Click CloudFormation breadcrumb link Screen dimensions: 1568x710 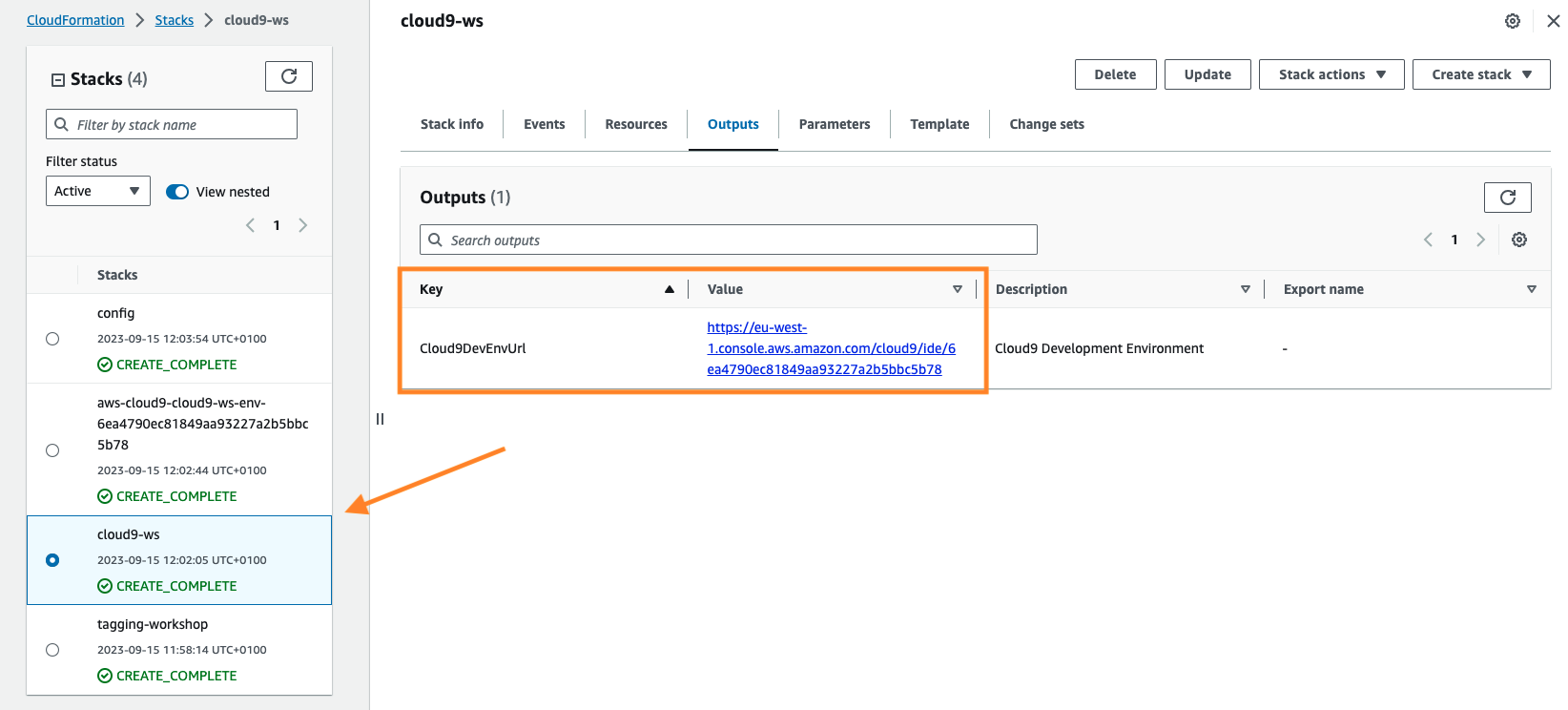75,20
